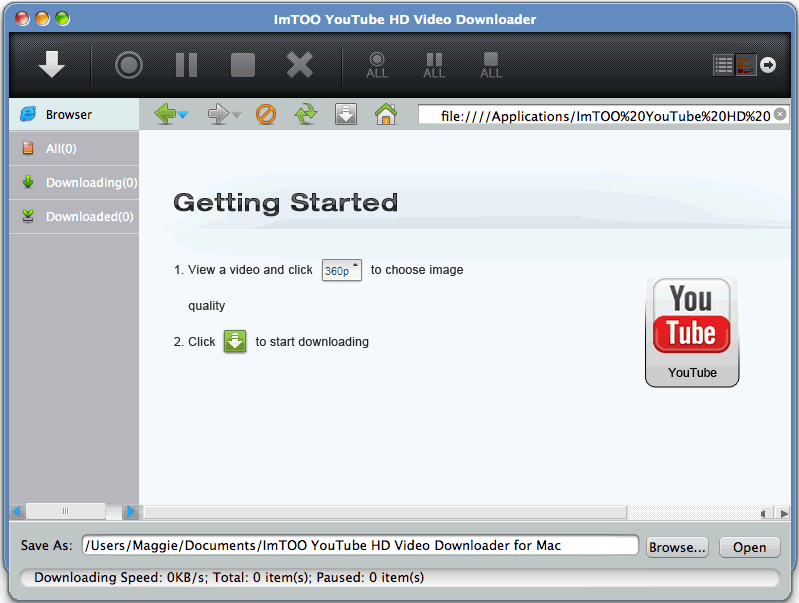Viewport: 799px width, 603px height.
Task: Switch to detailed view mode
Action: point(745,65)
